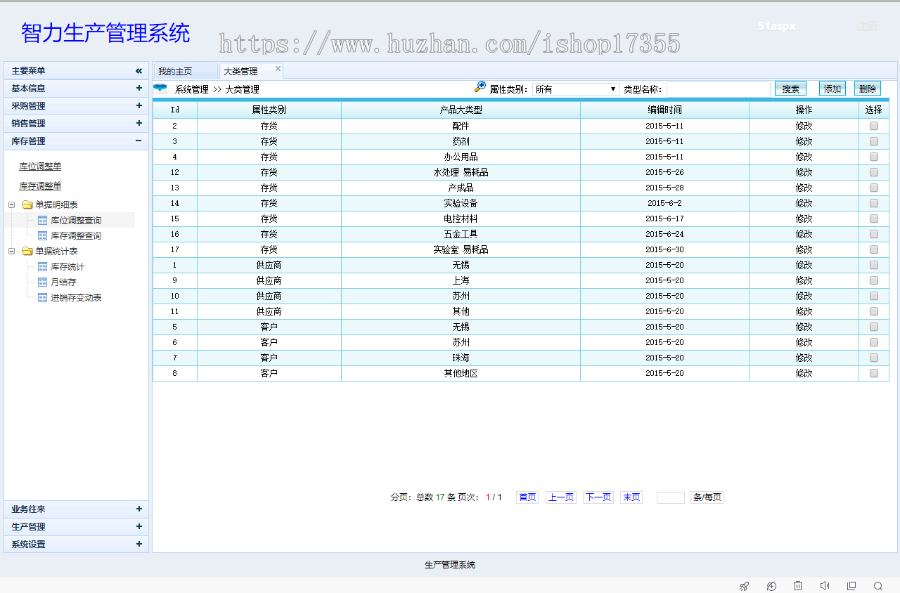Screen dimensions: 900x593
Task: Tick the checkbox for the 配件 row
Action: 874,126
